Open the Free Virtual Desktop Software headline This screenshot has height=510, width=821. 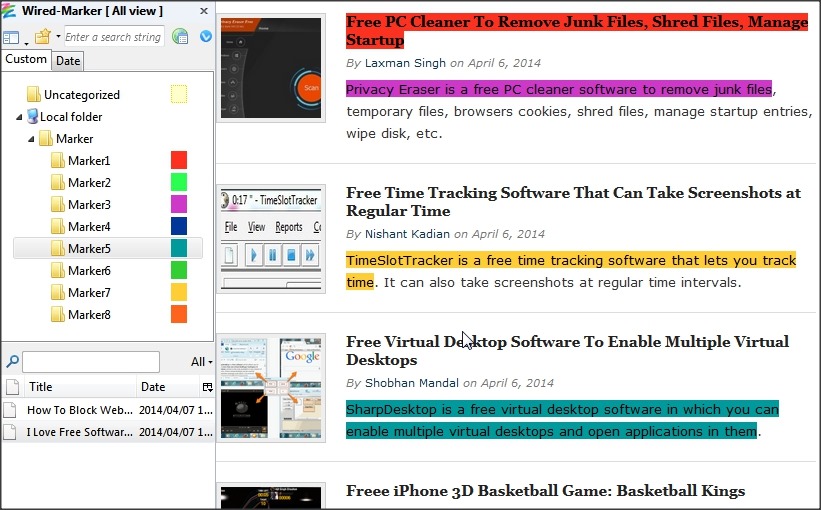click(567, 351)
